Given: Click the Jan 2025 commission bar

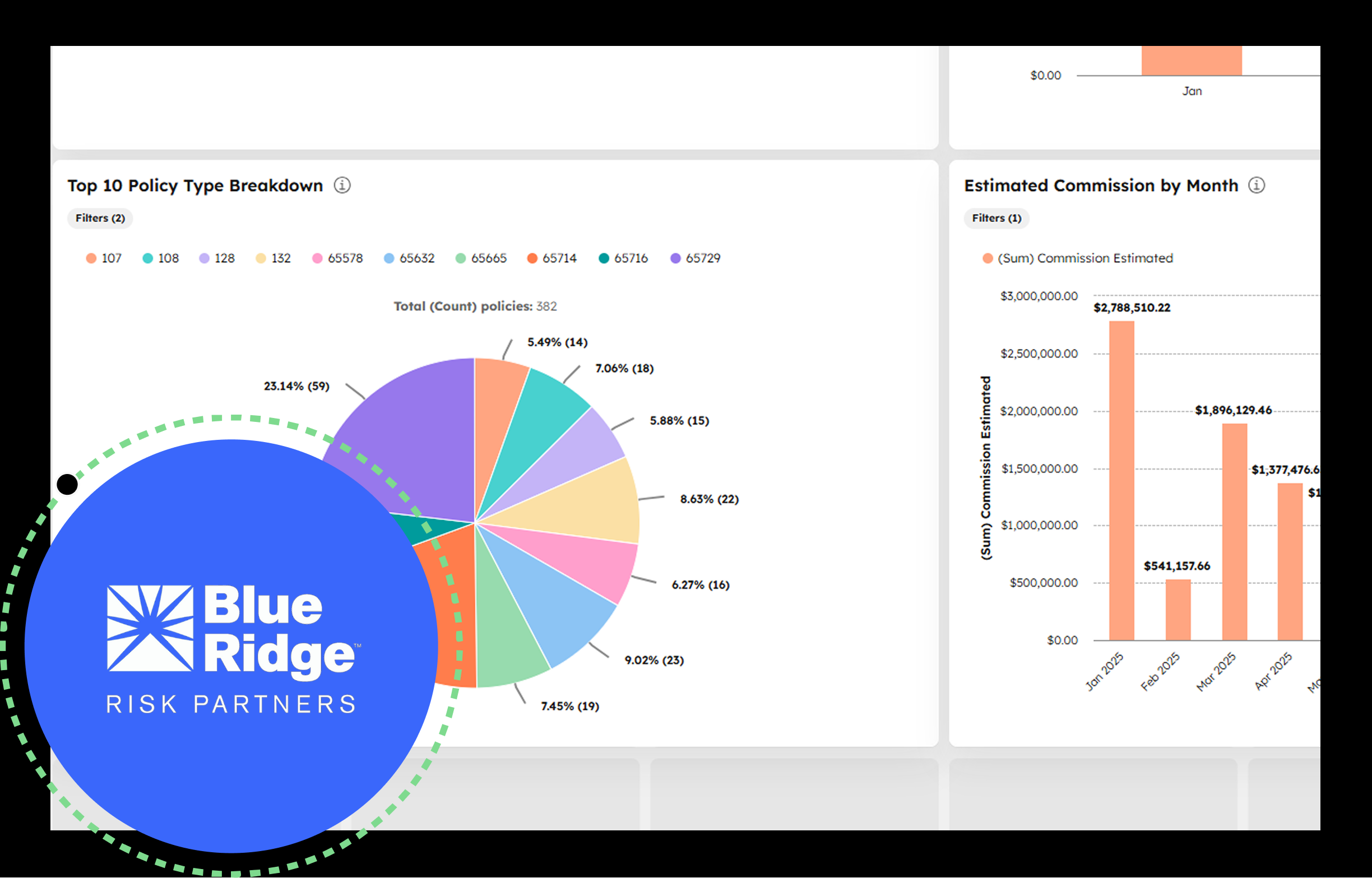Looking at the screenshot, I should [1121, 481].
